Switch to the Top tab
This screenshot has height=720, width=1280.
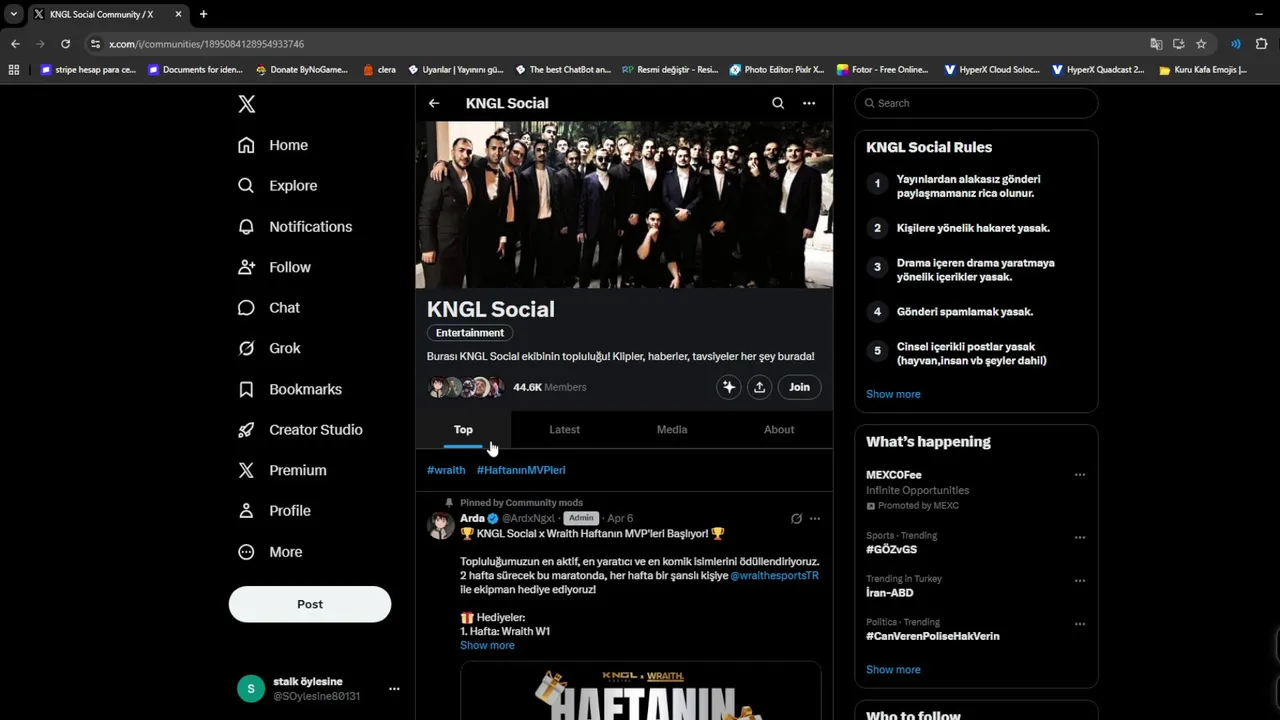pos(463,429)
